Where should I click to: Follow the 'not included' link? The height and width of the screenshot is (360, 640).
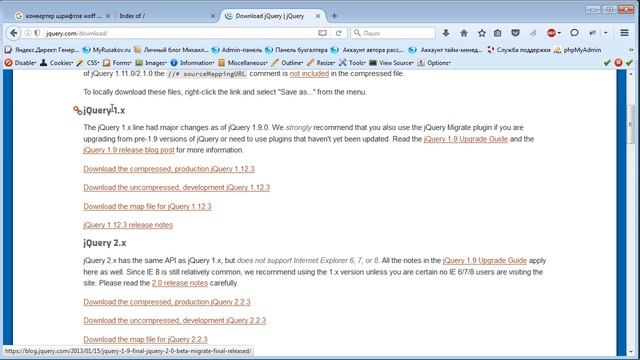pos(309,73)
